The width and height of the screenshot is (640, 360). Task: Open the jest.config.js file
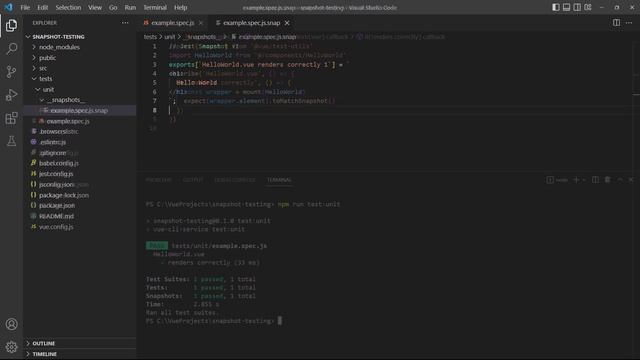point(56,173)
